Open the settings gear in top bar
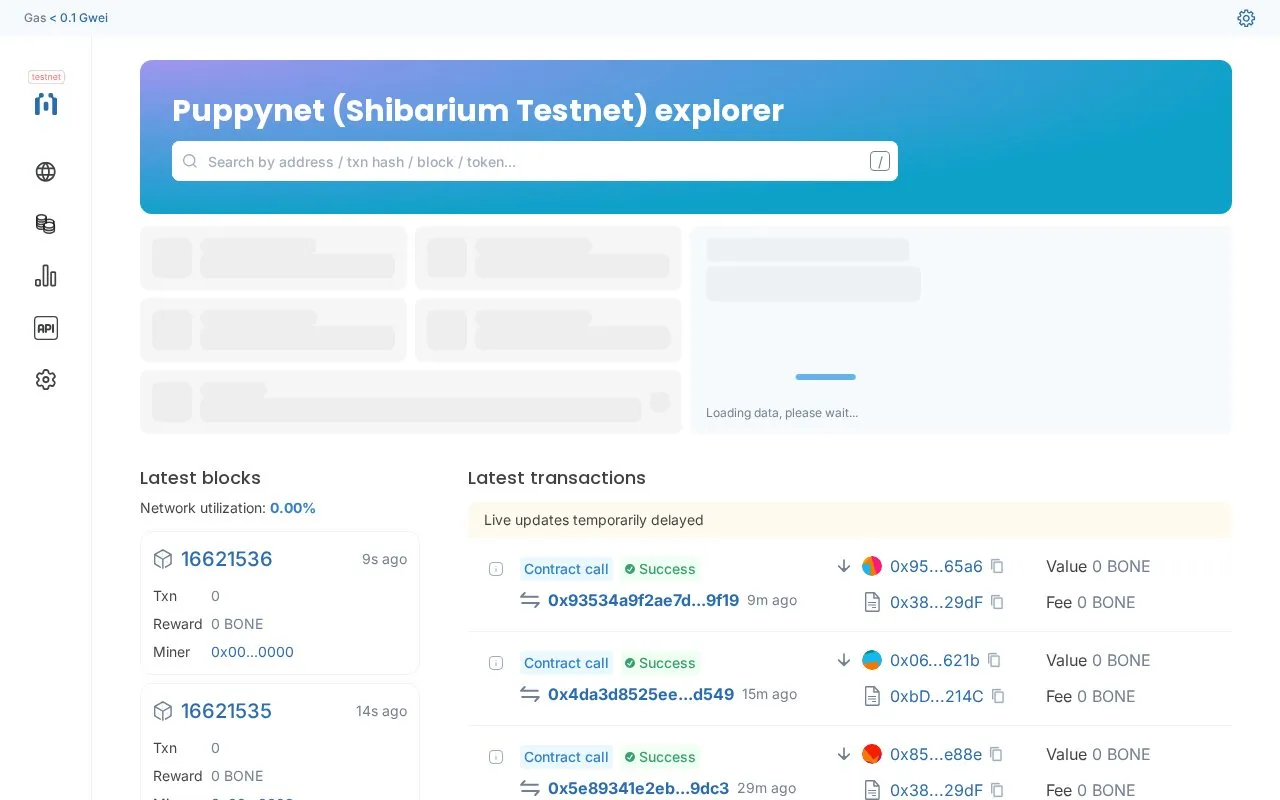The image size is (1280, 800). coord(1246,18)
